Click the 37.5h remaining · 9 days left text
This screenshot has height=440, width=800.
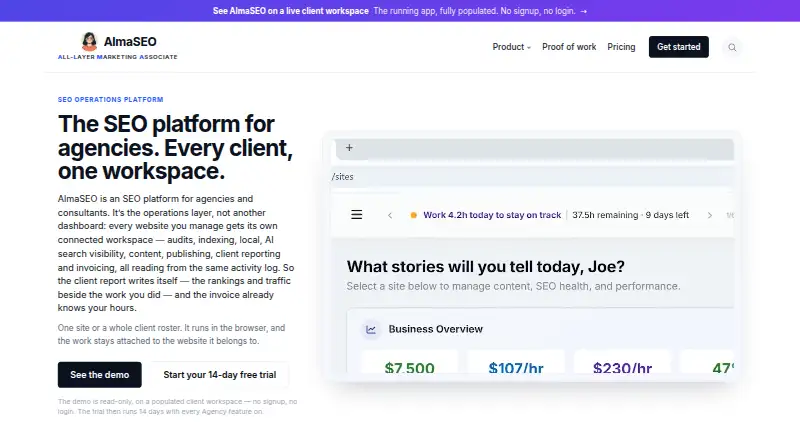(630, 215)
